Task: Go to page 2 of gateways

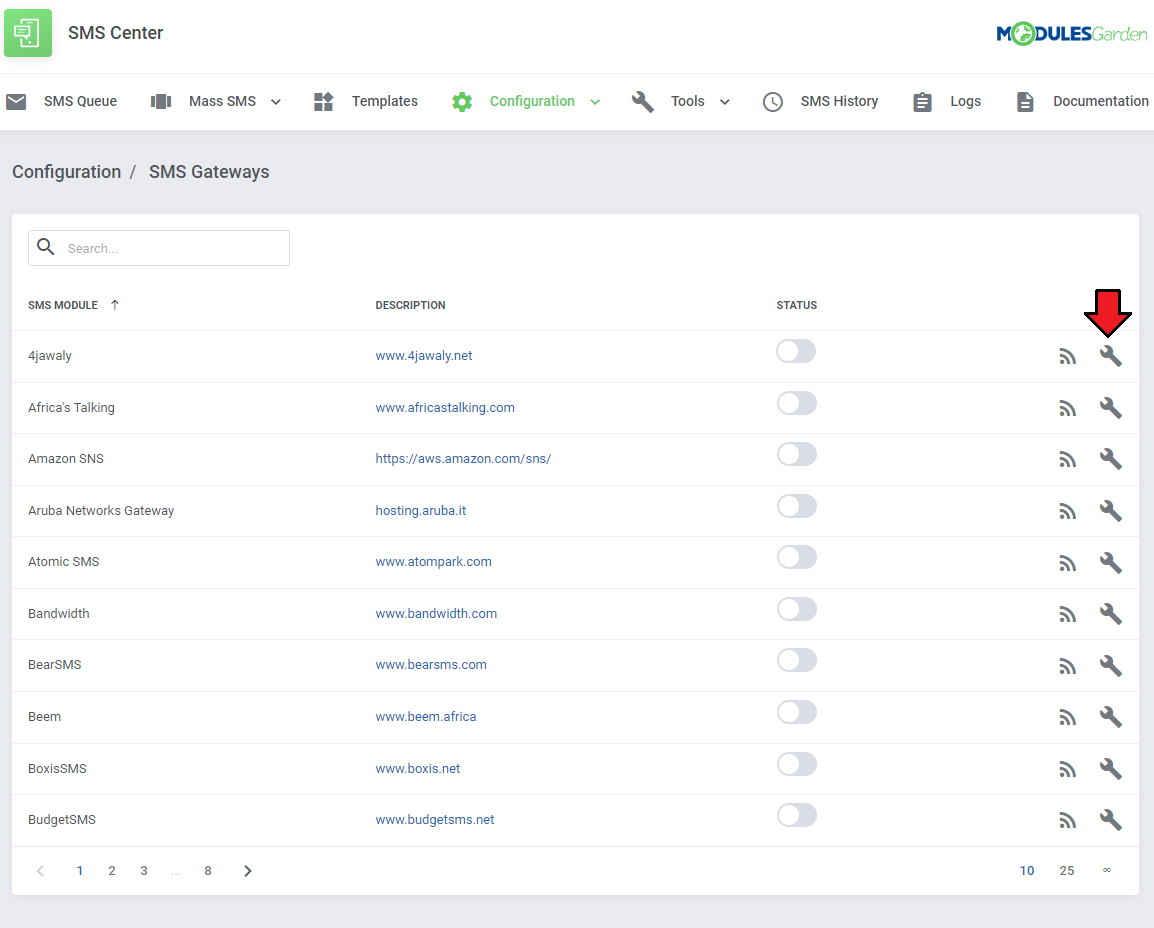Action: pyautogui.click(x=112, y=871)
